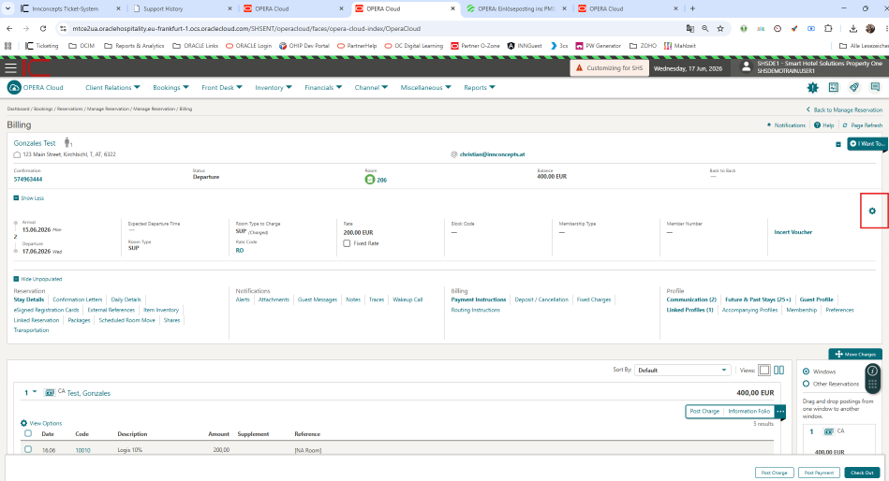
Task: Open the Channel menu
Action: click(371, 87)
